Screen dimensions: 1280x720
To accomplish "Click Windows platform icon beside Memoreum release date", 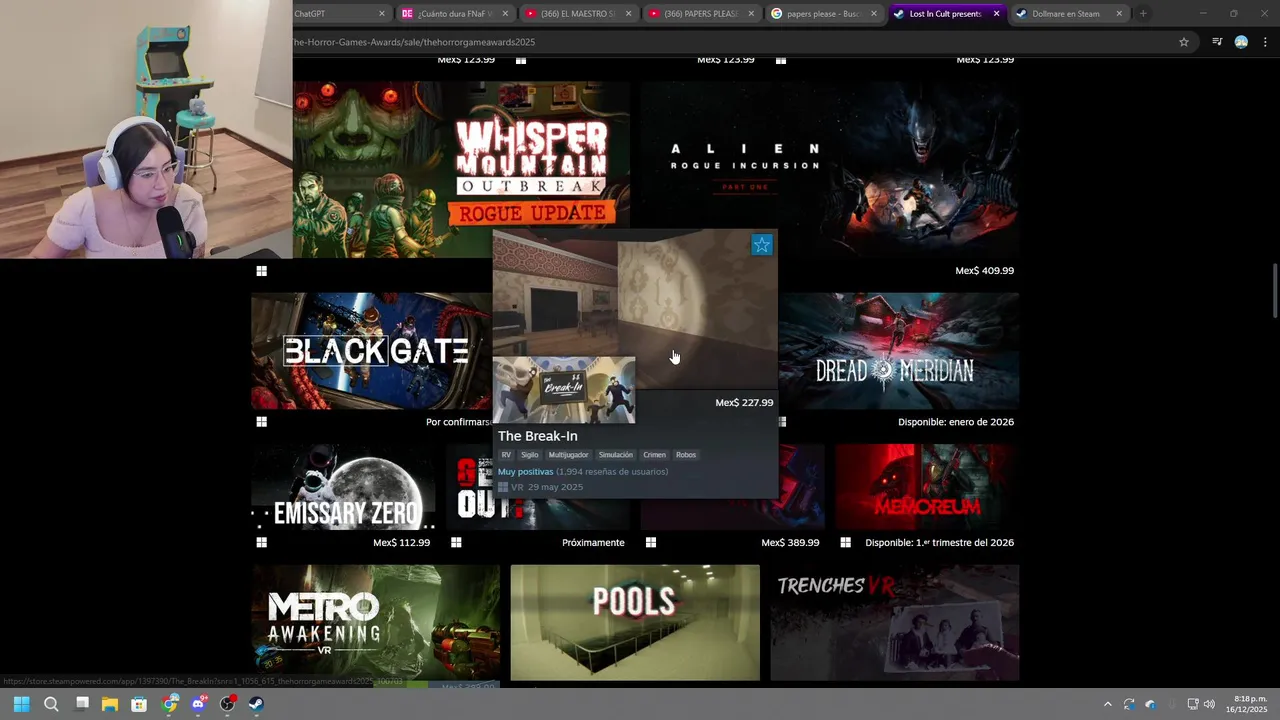I will 846,543.
